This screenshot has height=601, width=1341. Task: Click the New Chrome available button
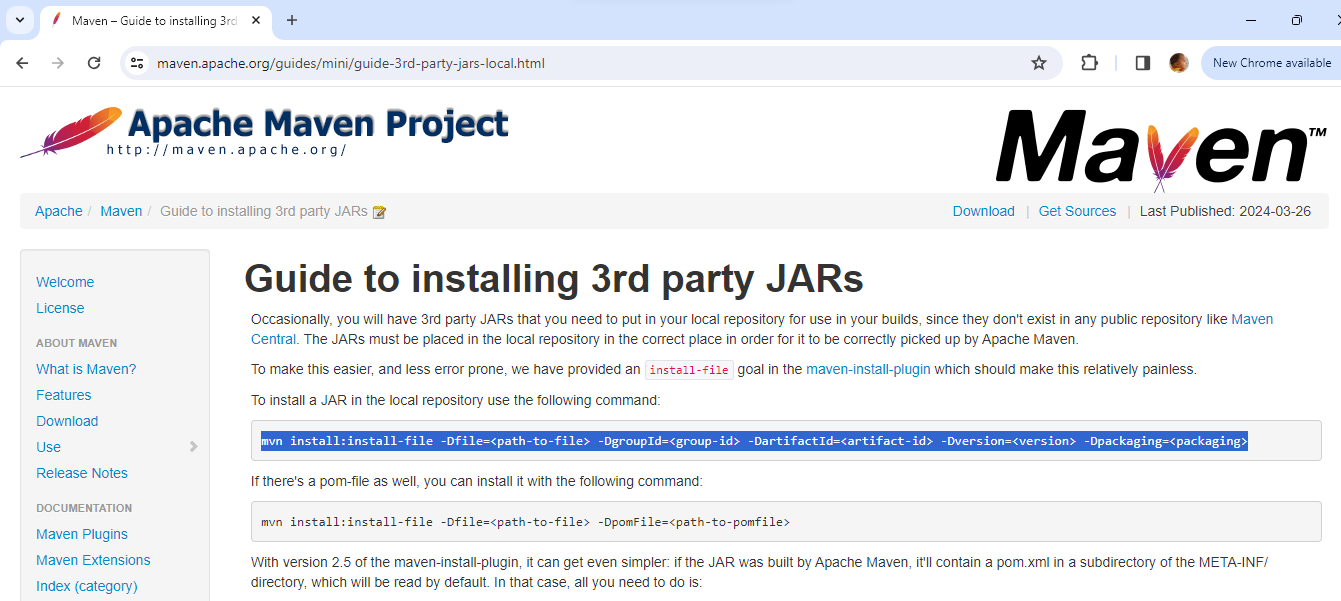click(x=1271, y=63)
